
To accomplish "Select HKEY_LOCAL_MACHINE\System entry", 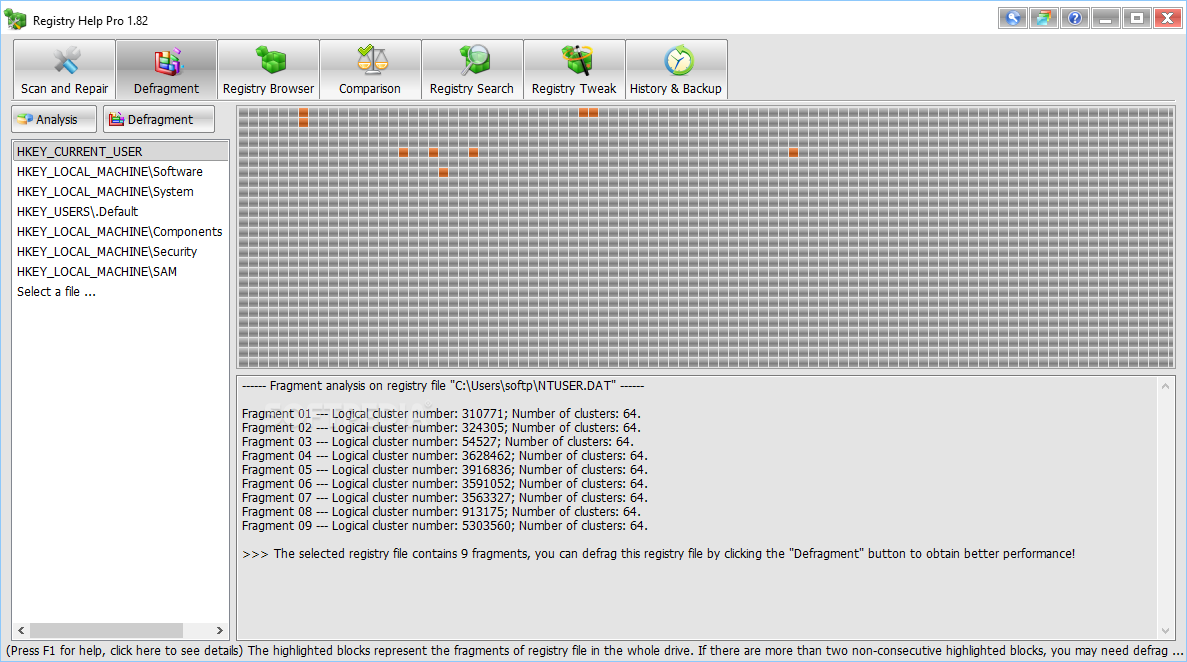I will (120, 192).
